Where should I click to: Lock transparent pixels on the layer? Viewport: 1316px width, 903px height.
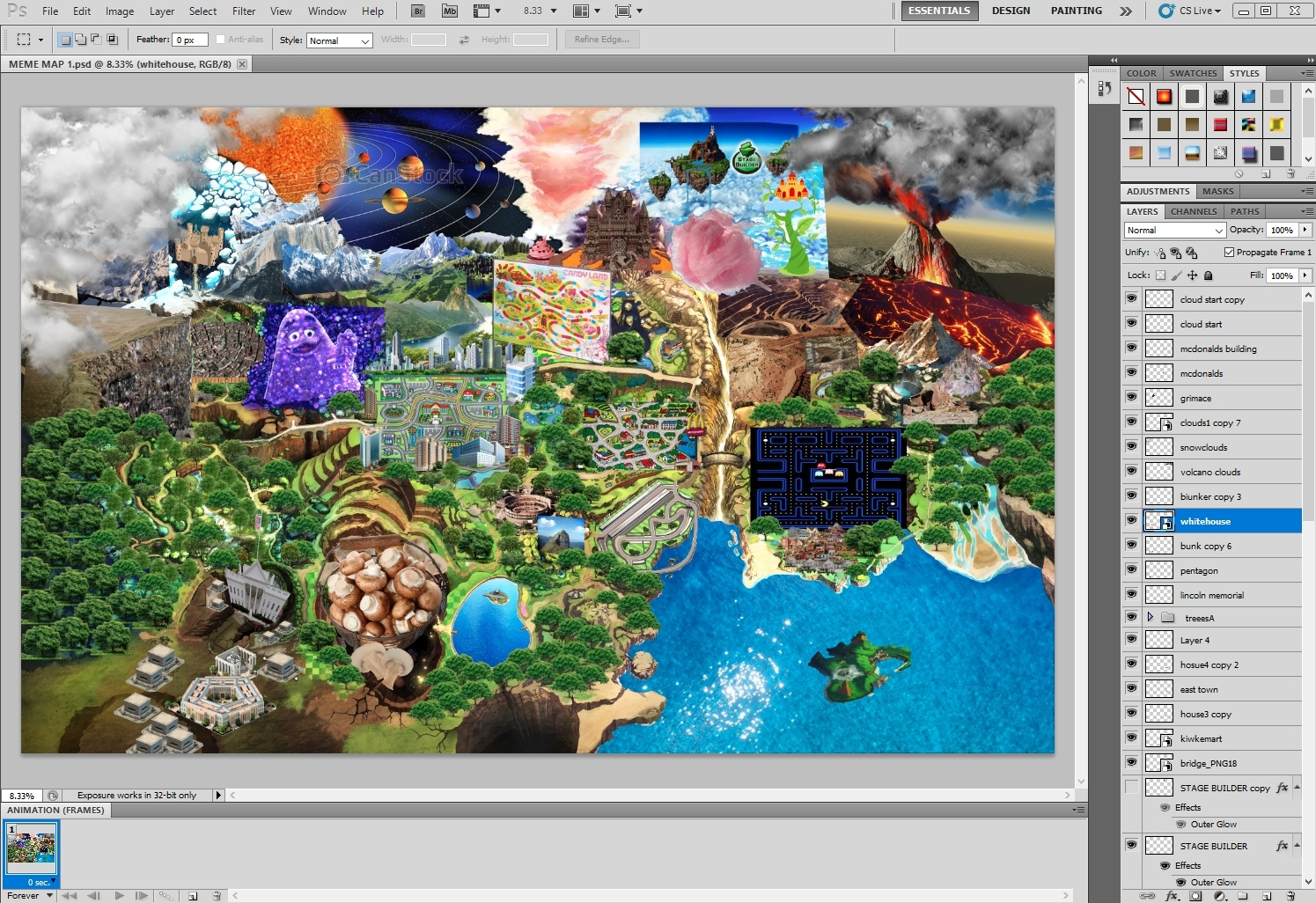point(1160,275)
